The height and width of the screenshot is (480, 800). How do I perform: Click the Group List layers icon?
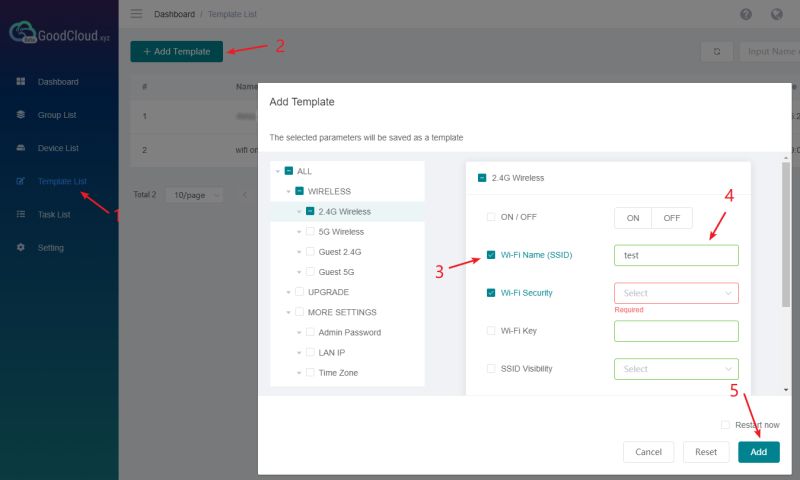point(20,115)
